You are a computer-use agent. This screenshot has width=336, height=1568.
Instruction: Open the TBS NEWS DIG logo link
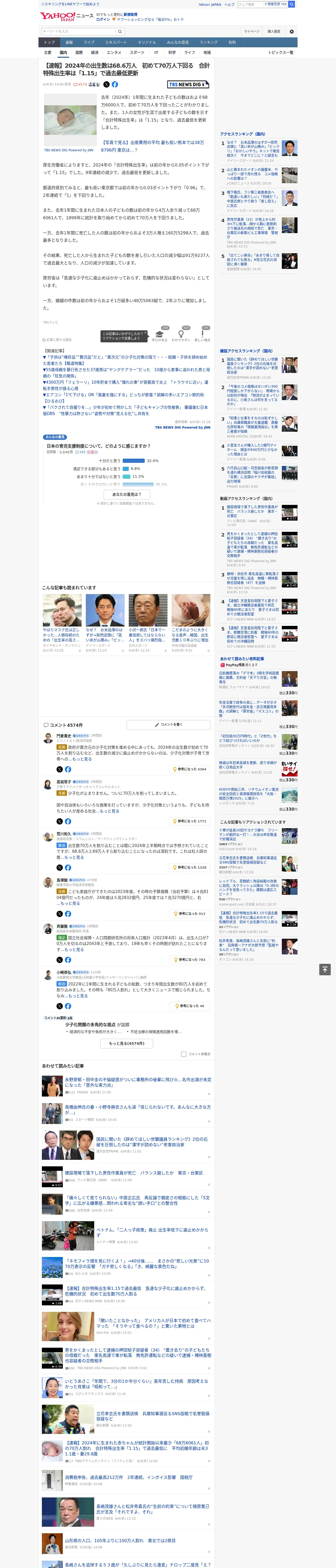pyautogui.click(x=188, y=85)
